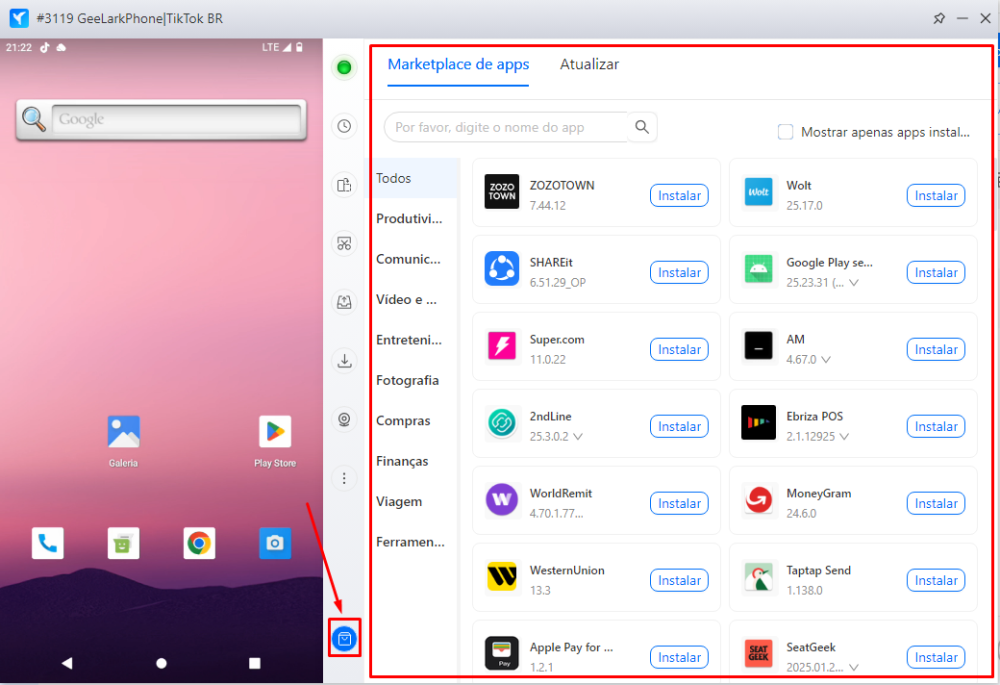Select the scissors screenshot sidebar icon
The image size is (1000, 685).
click(344, 244)
